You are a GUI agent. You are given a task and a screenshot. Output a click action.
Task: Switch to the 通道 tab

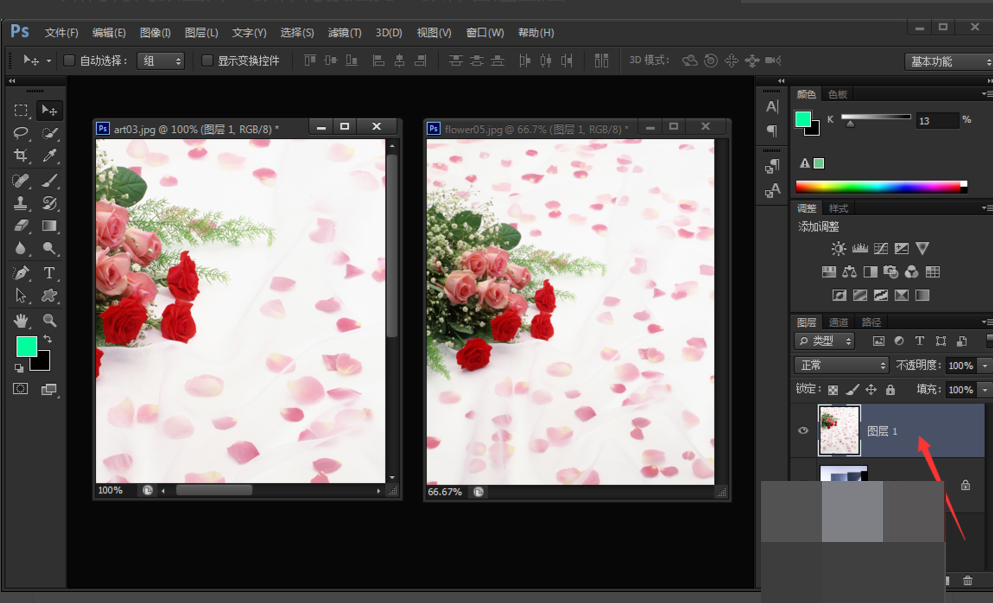[838, 322]
